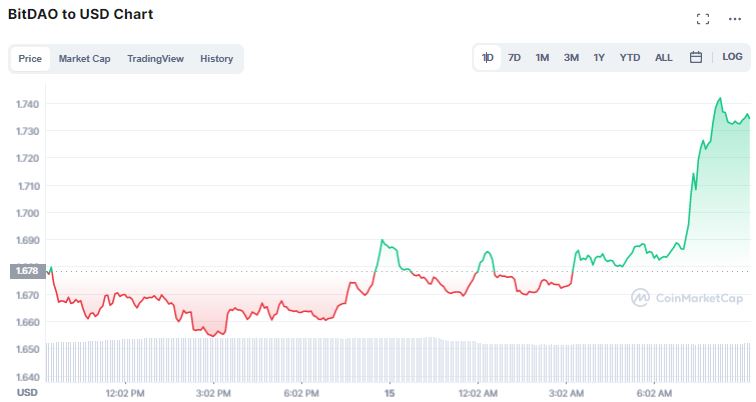Click the BitDAO to USD Chart heading

[81, 14]
